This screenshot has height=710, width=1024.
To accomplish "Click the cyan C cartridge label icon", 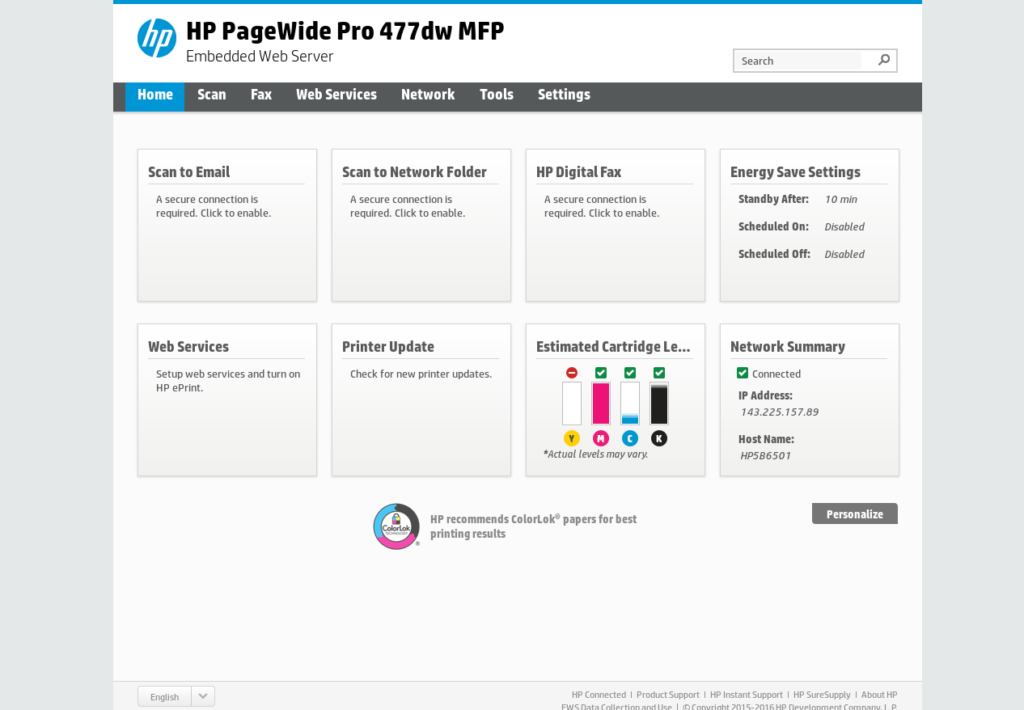I will [x=630, y=438].
